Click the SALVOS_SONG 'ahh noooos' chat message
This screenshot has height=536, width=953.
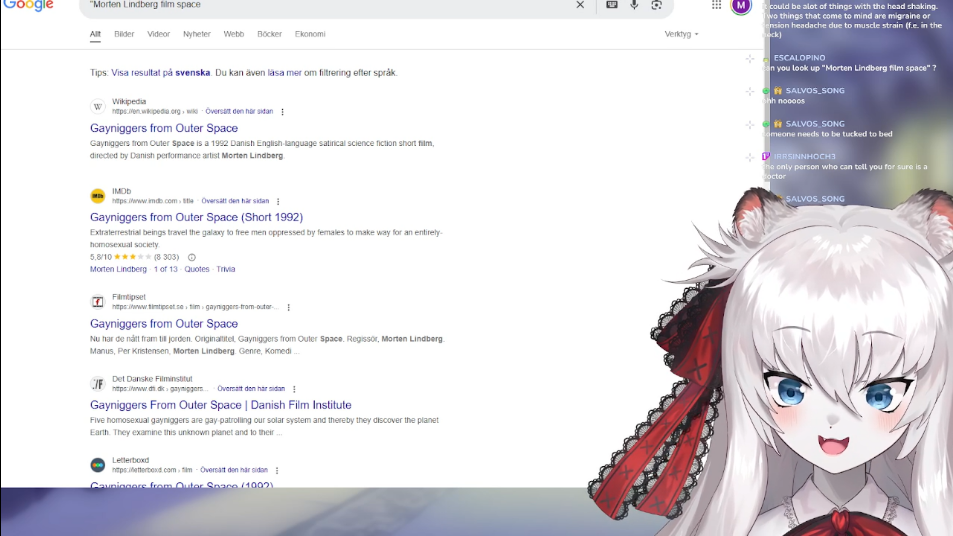(x=783, y=101)
